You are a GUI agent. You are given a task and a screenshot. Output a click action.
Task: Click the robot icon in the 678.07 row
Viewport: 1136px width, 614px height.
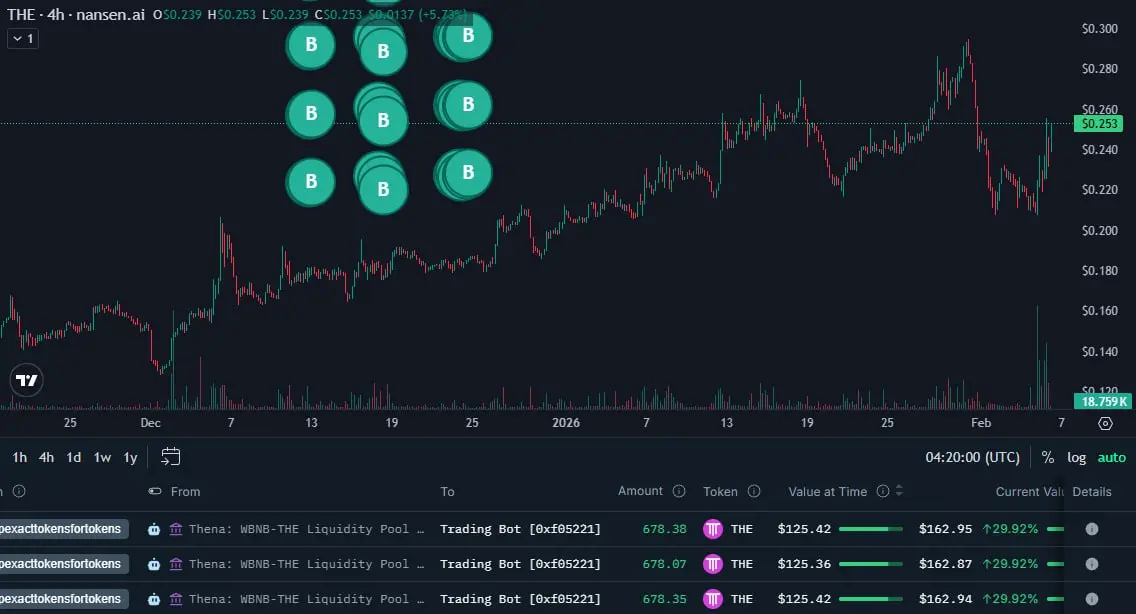tap(154, 564)
